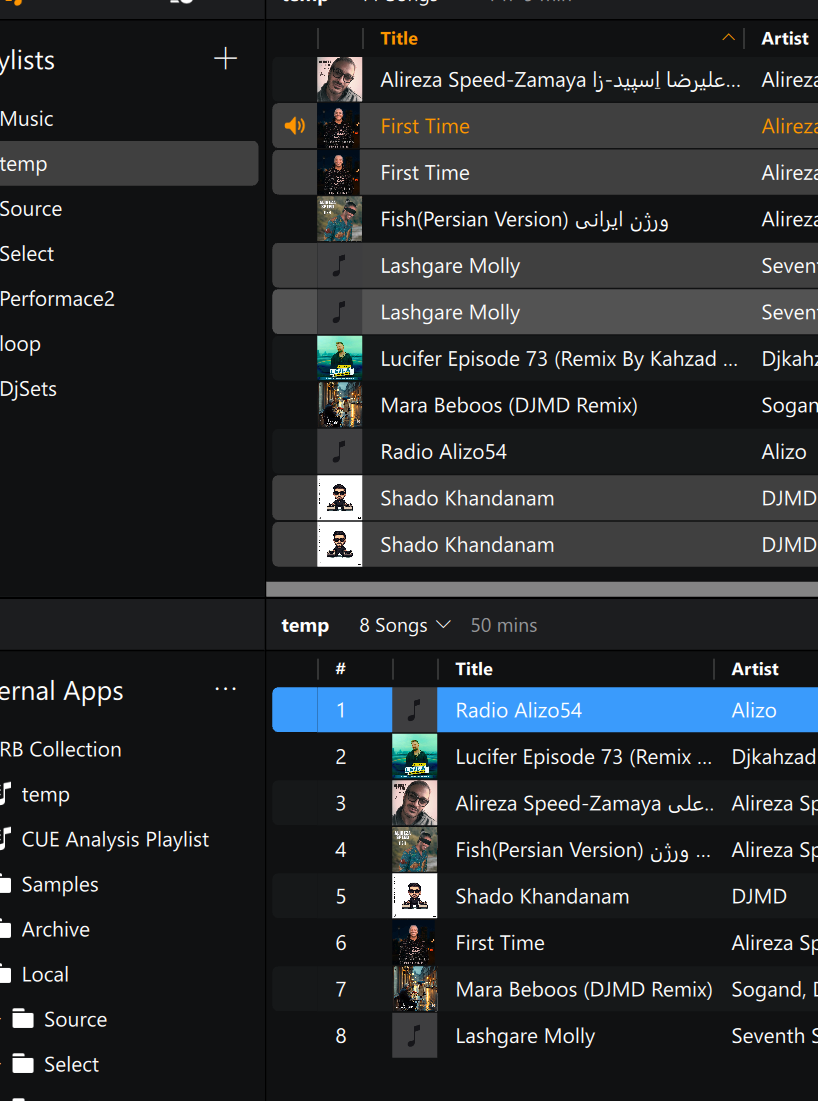The image size is (818, 1101).
Task: Click the music note icon on track 8 Lashgare Molly
Action: pyautogui.click(x=414, y=1036)
